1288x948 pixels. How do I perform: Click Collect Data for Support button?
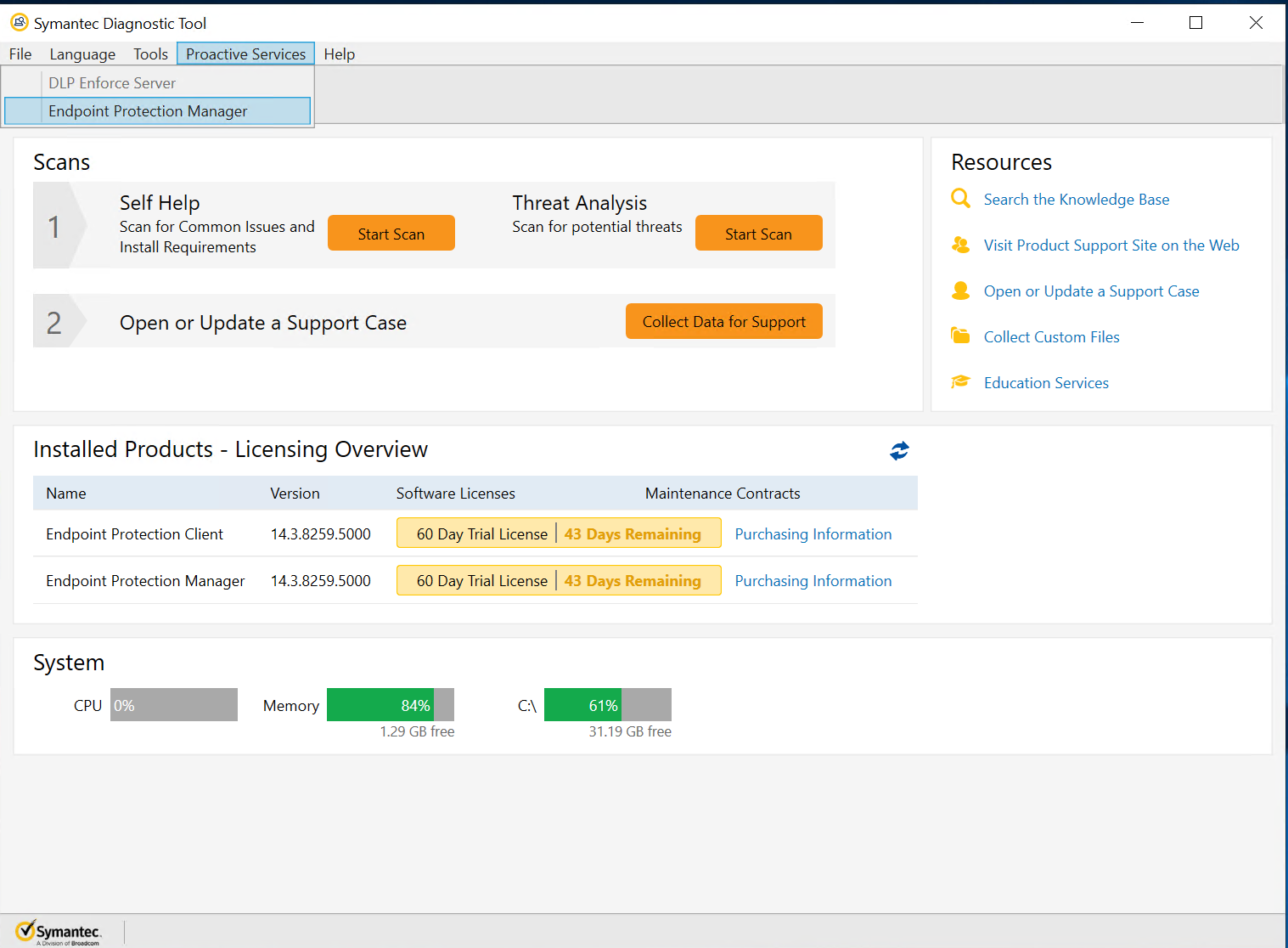724,321
